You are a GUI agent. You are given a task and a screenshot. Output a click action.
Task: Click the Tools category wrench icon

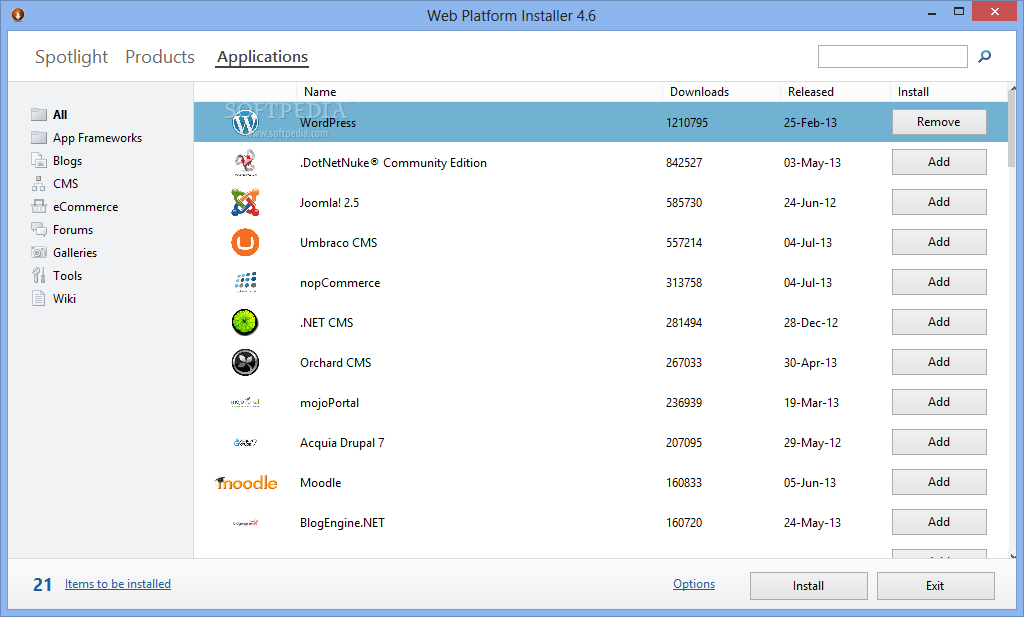pos(39,275)
